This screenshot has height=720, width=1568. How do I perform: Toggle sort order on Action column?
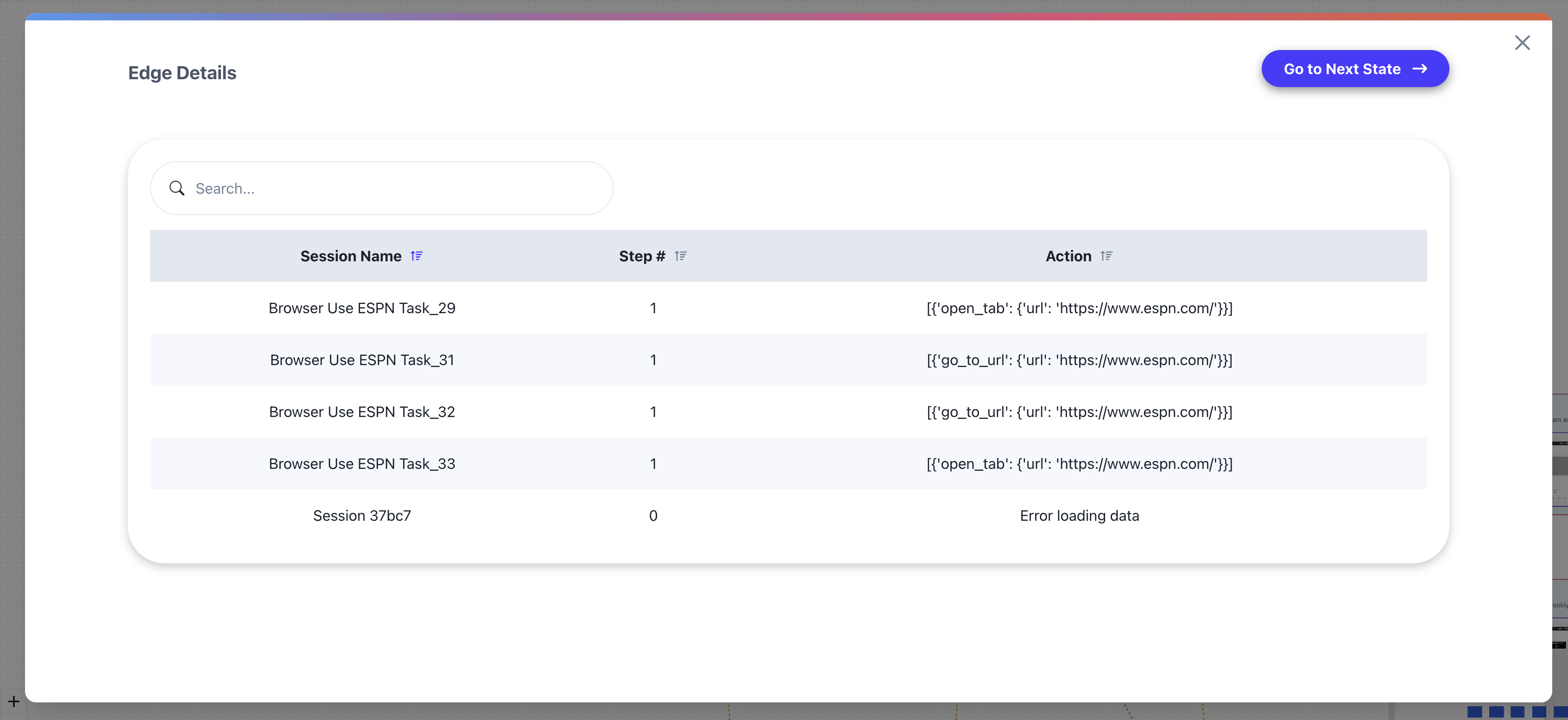tap(1106, 256)
